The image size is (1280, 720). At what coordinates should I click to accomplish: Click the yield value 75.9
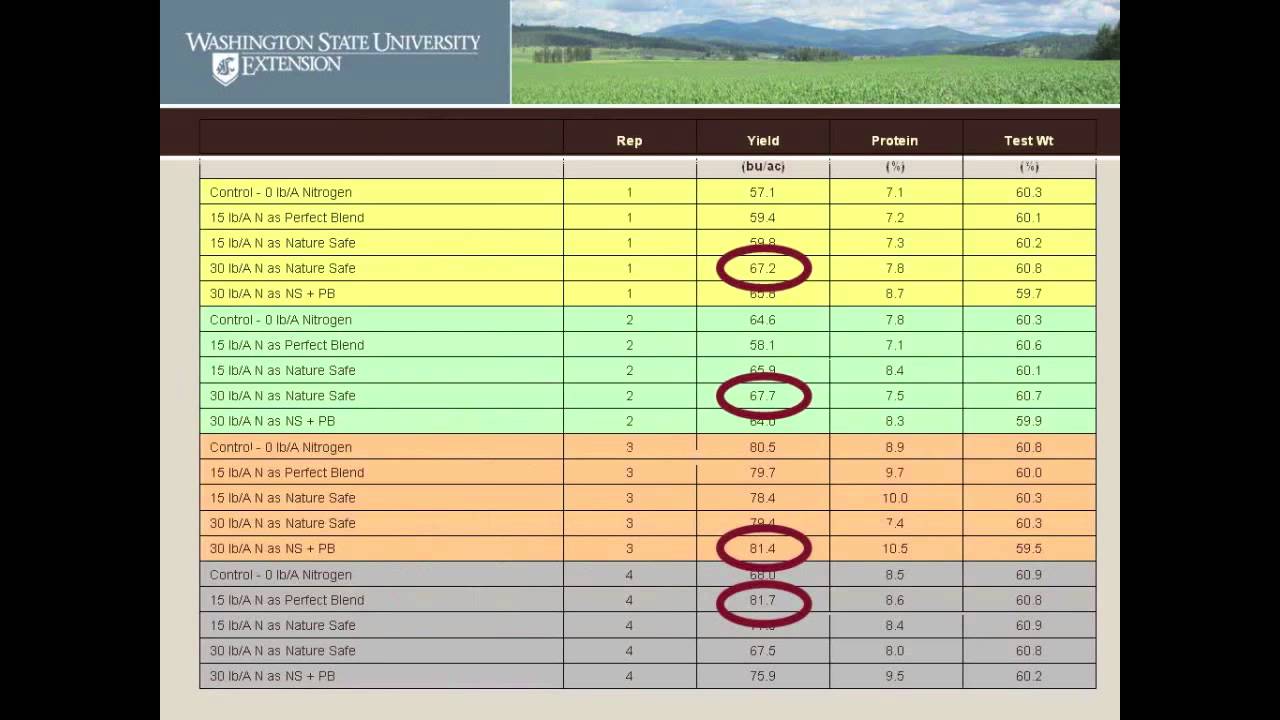[763, 677]
